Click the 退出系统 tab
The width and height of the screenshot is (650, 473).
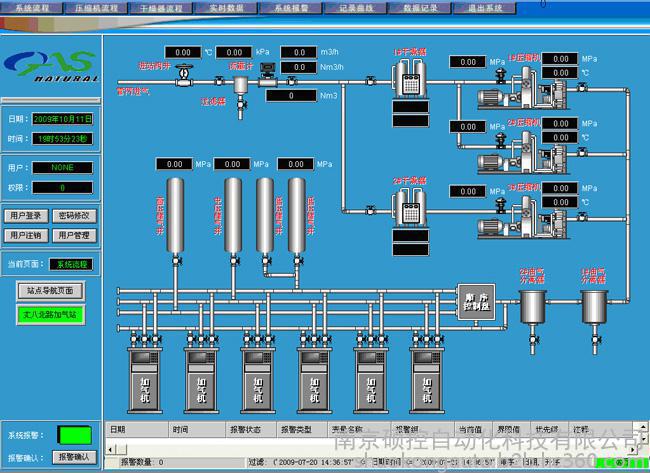[485, 8]
